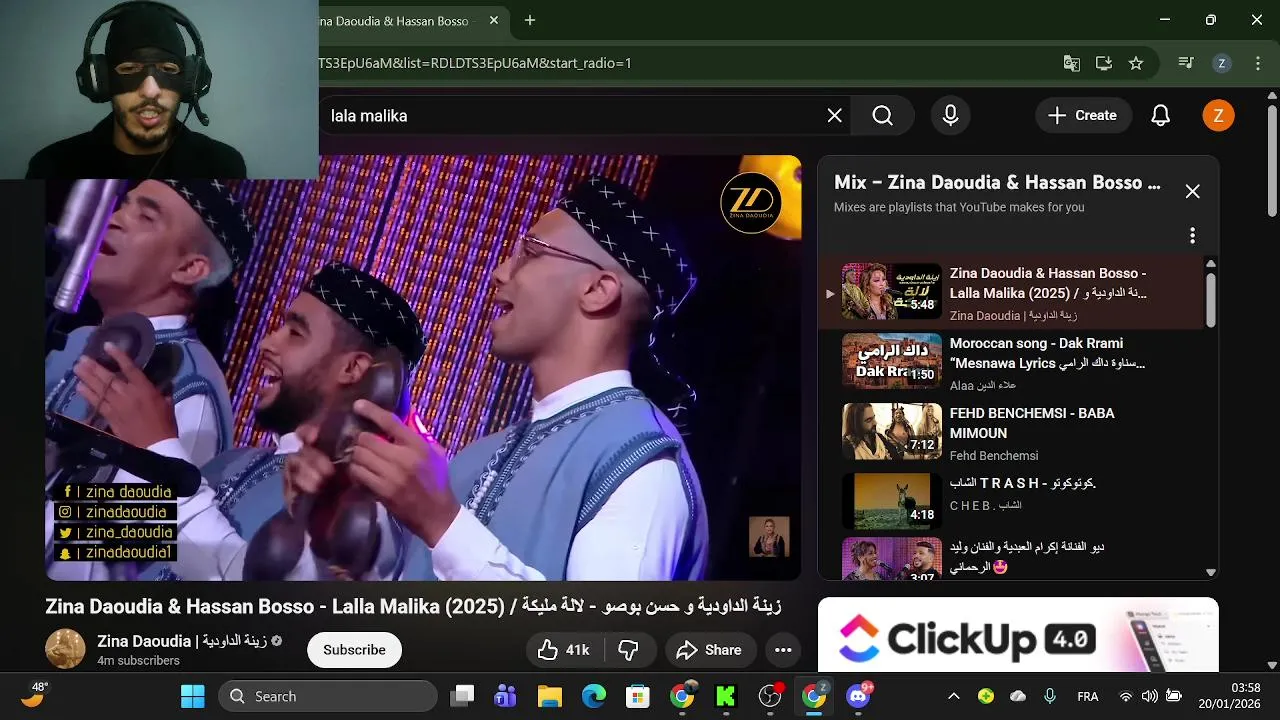Viewport: 1280px width, 720px height.
Task: Click the install app icon in address bar
Action: coord(1104,63)
